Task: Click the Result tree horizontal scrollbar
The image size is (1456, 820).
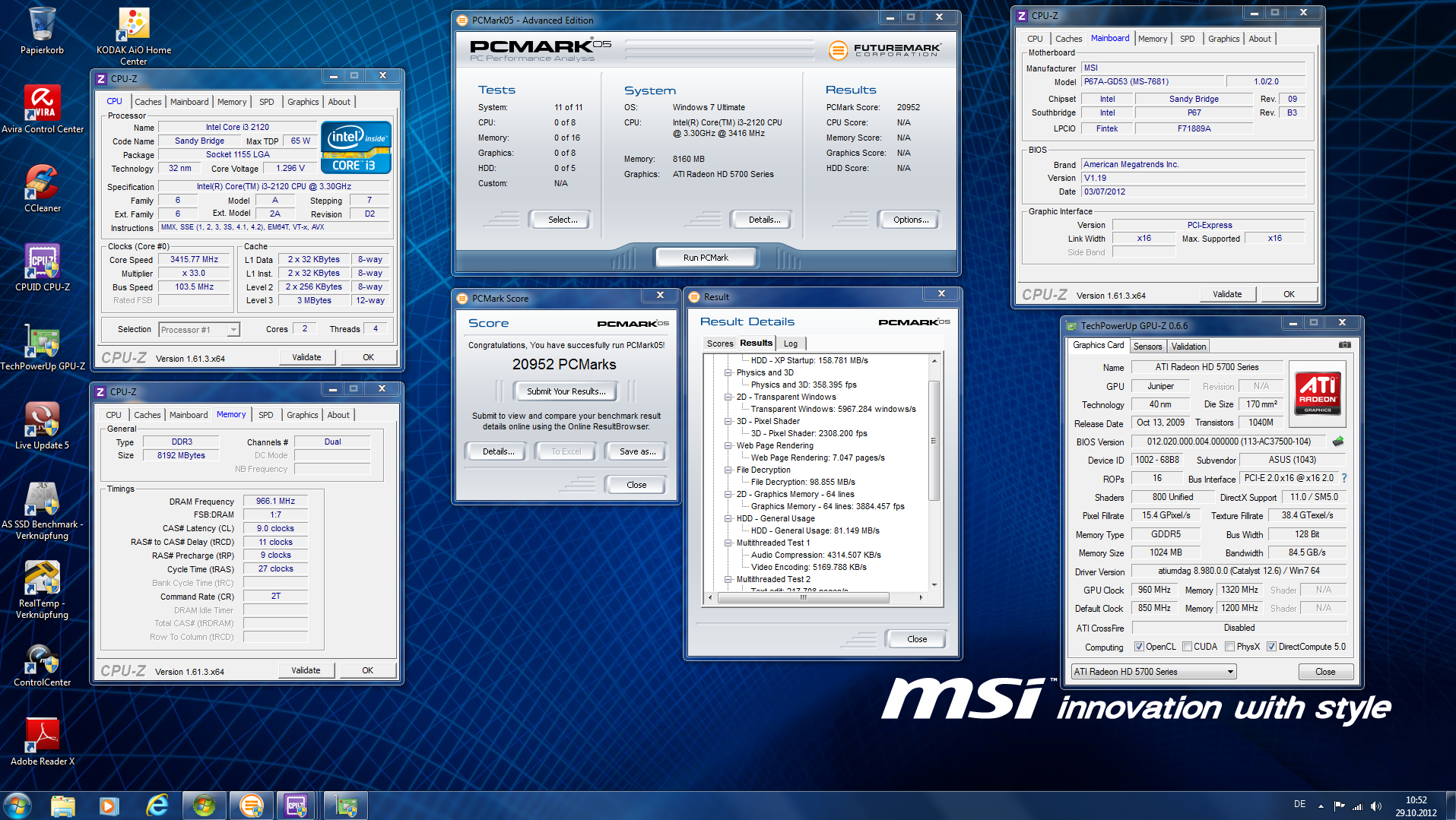Action: [803, 597]
